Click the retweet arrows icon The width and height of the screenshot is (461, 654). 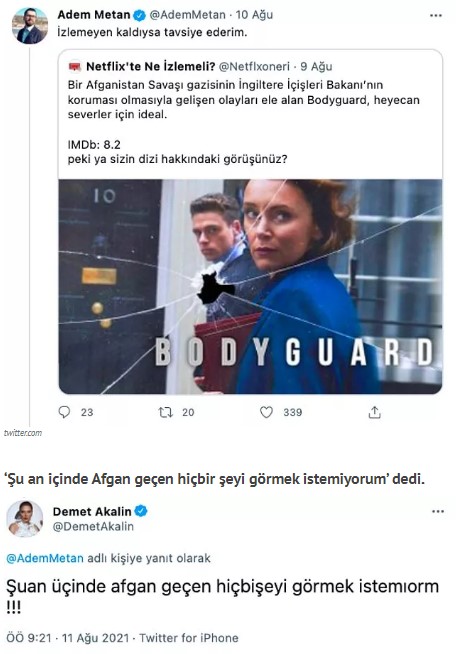(x=166, y=413)
